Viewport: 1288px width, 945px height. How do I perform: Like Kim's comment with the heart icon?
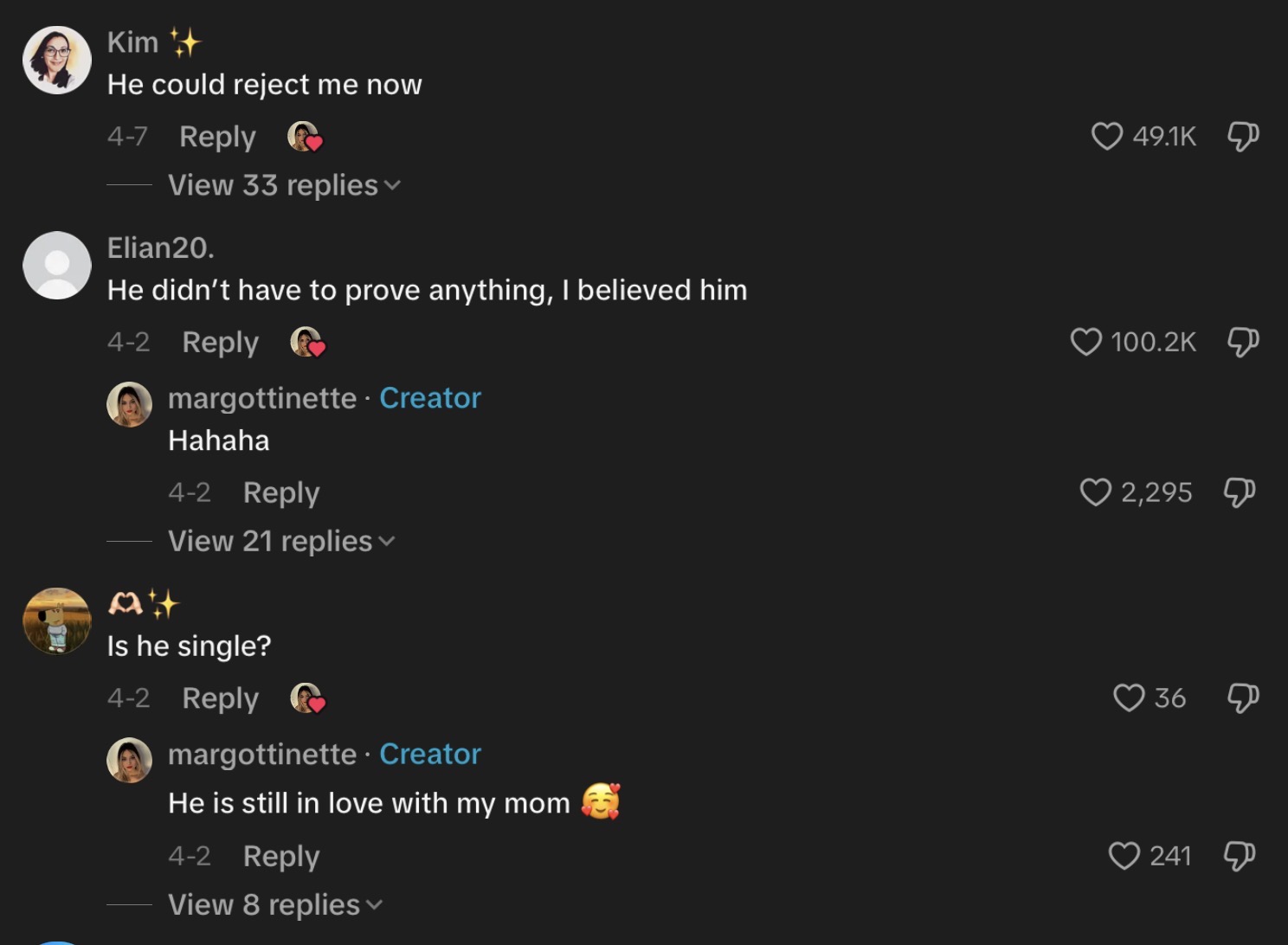(1106, 136)
